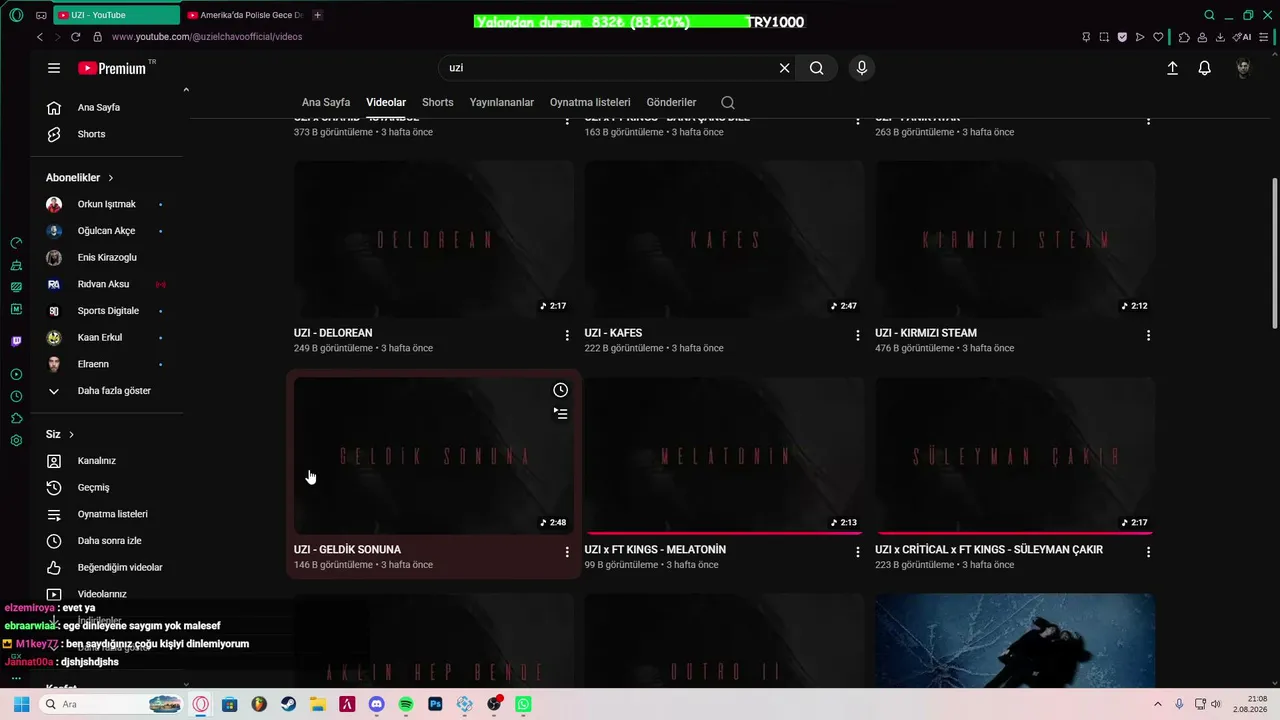Start voice search with the microphone
1280x720 pixels.
[x=862, y=68]
